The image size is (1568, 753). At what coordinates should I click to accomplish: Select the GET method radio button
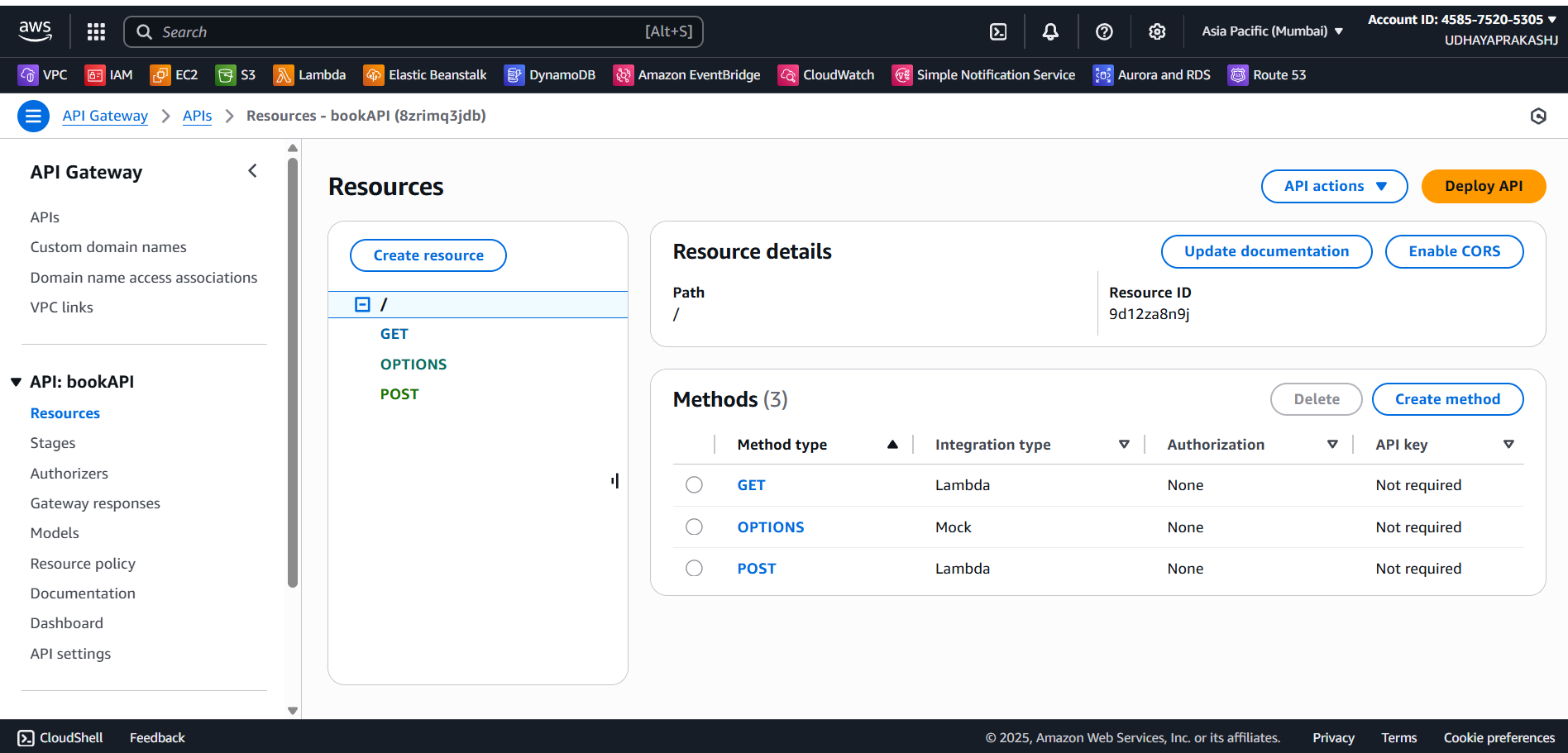694,485
